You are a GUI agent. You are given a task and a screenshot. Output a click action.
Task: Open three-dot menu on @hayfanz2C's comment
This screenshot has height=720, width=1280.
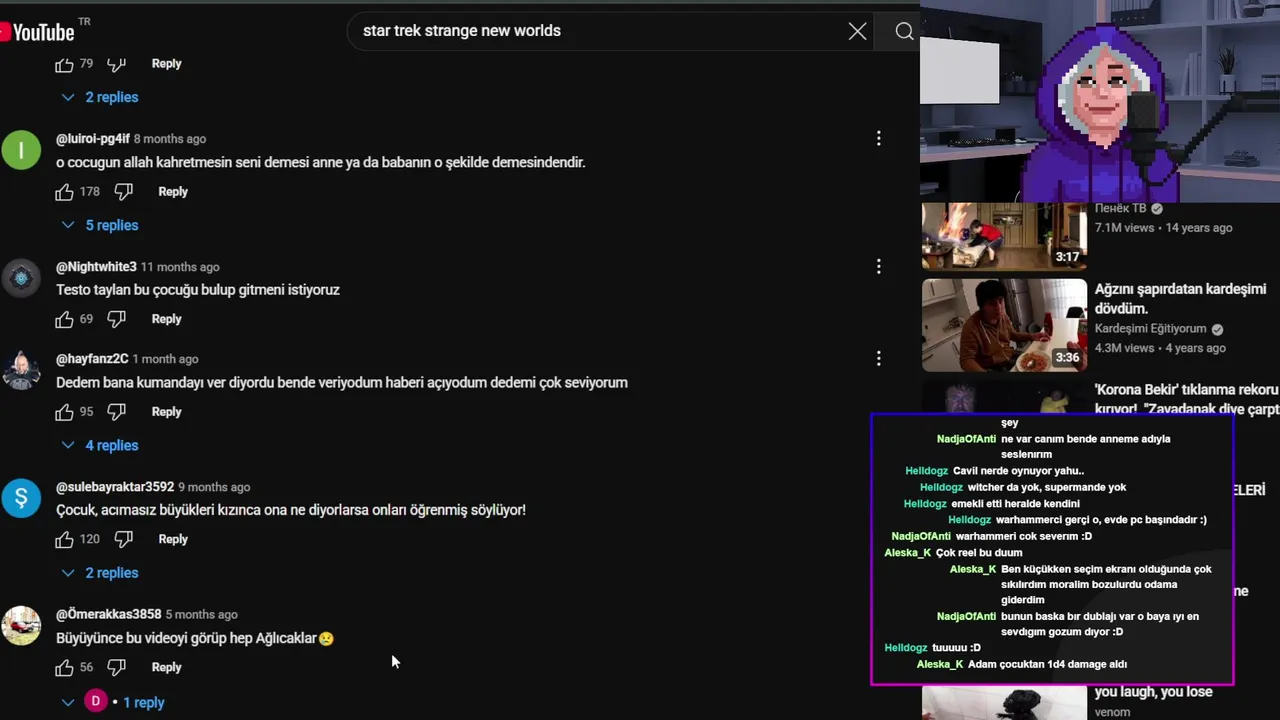point(878,358)
